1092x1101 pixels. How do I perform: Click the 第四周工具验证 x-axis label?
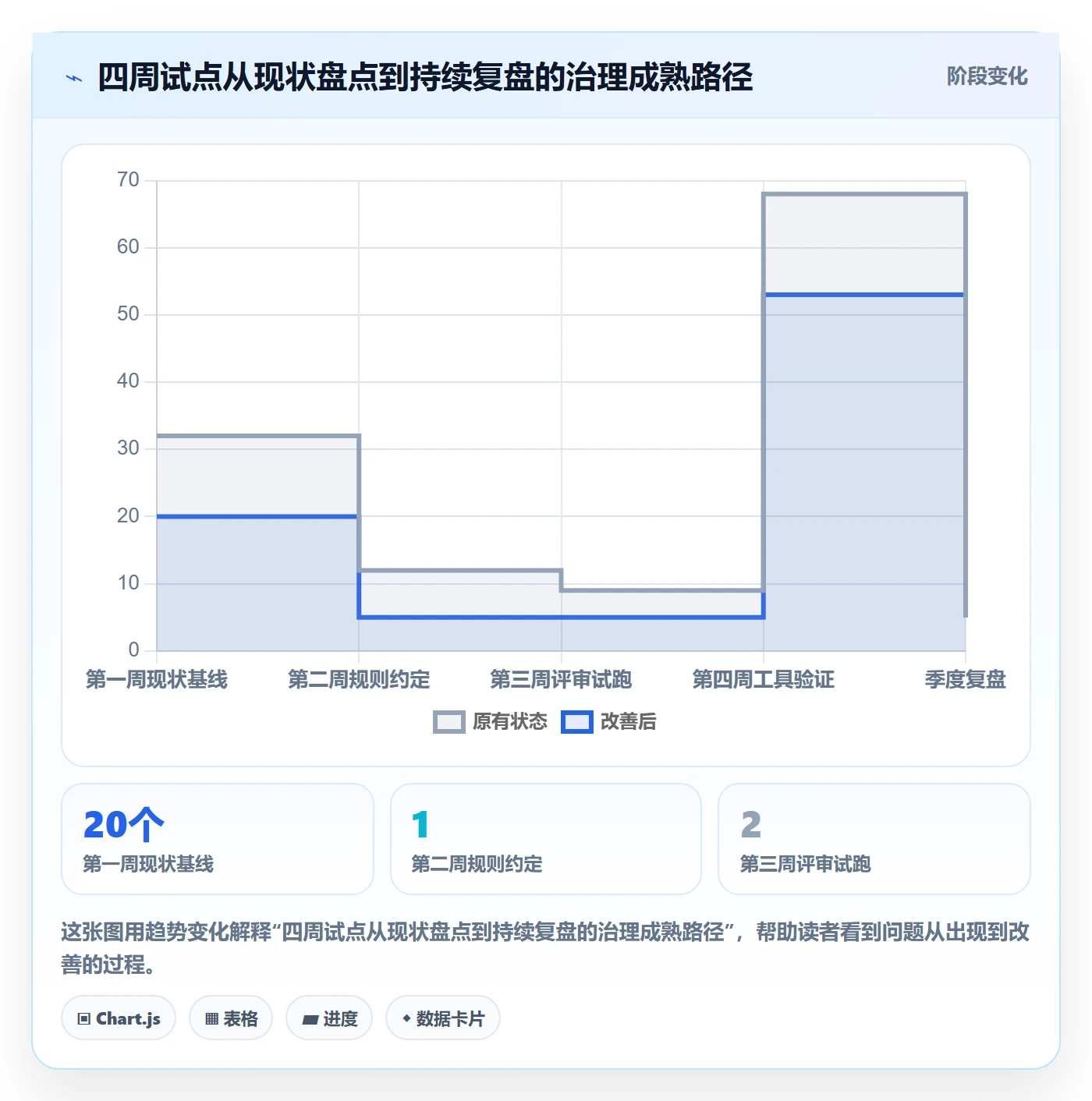[x=764, y=680]
